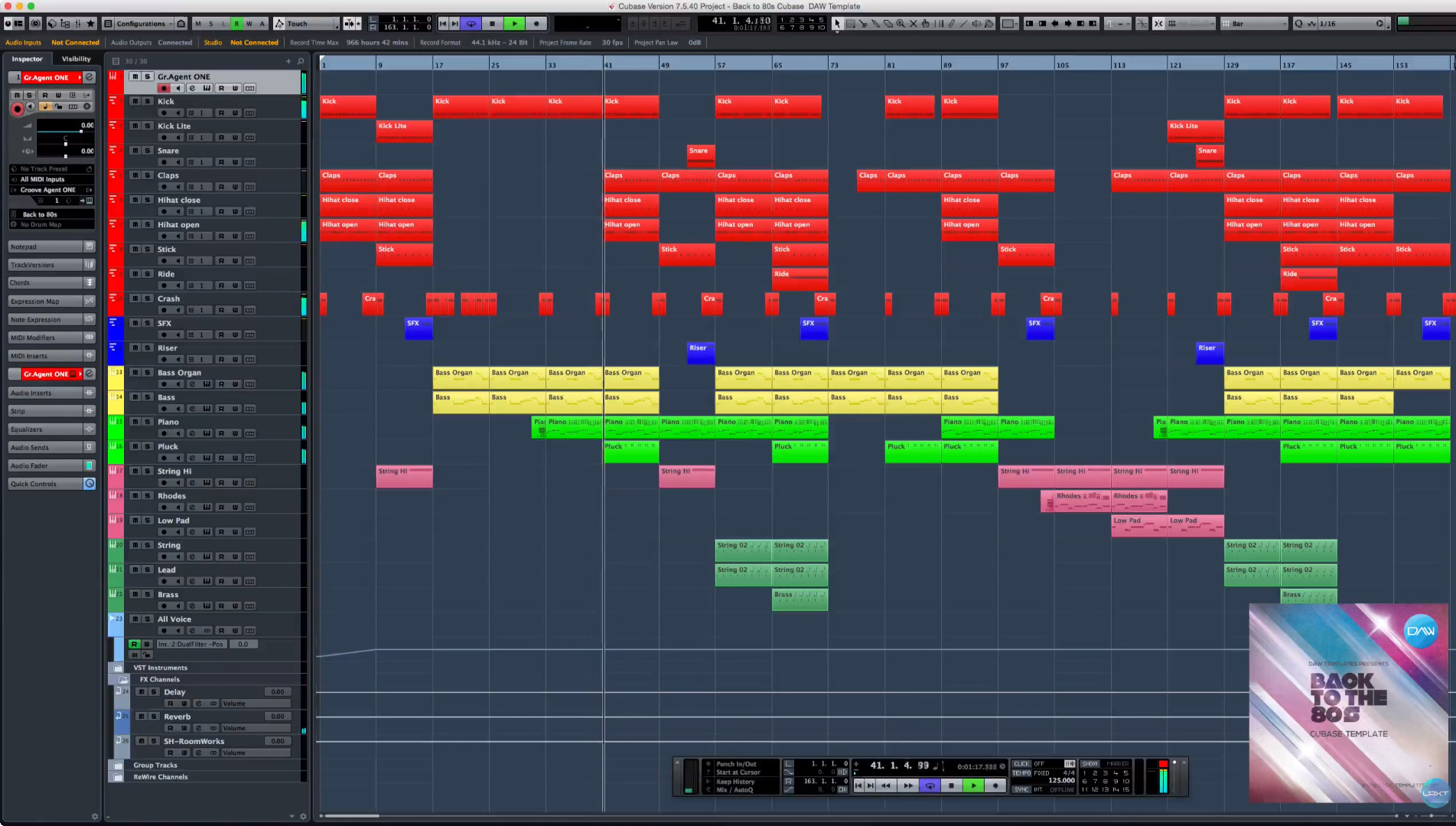
Task: Mute the Piano track
Action: click(x=135, y=422)
